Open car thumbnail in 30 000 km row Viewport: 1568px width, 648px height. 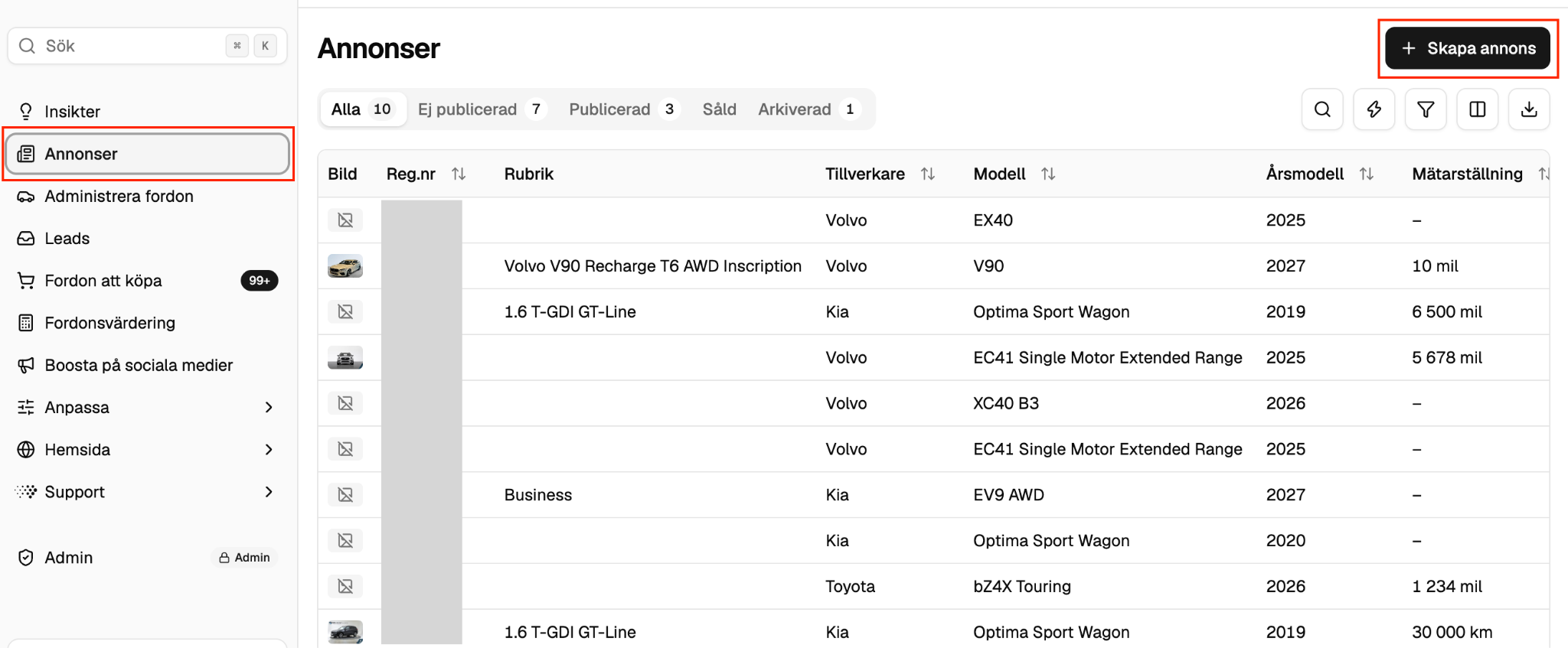coord(345,632)
